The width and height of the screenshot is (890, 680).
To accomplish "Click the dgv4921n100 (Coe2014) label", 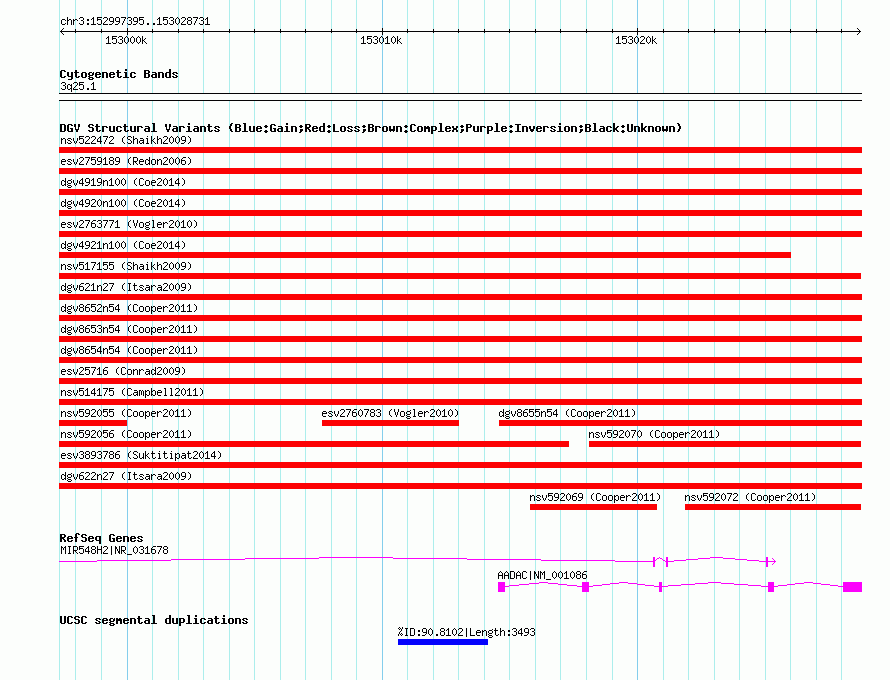I will tap(123, 245).
